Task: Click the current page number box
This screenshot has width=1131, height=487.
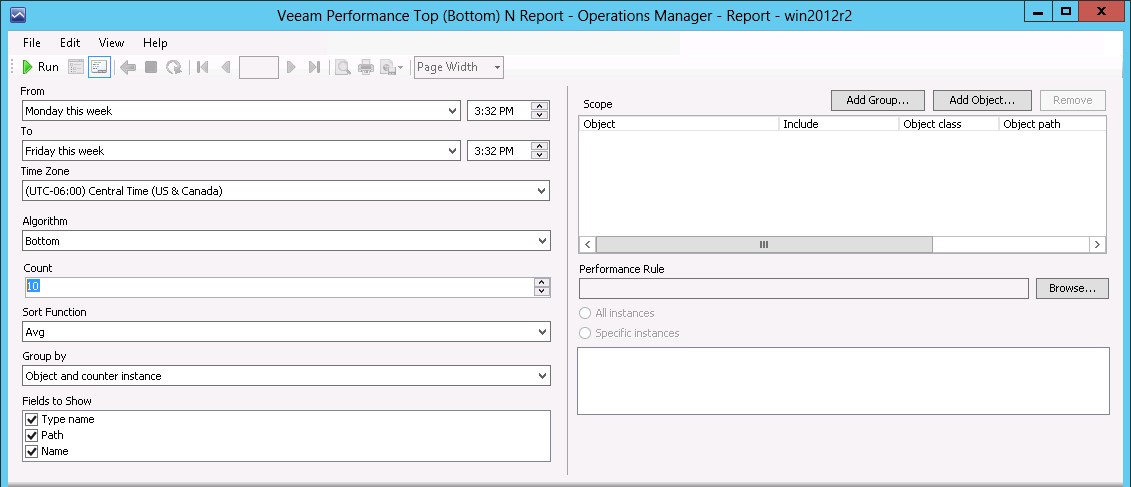Action: click(259, 67)
